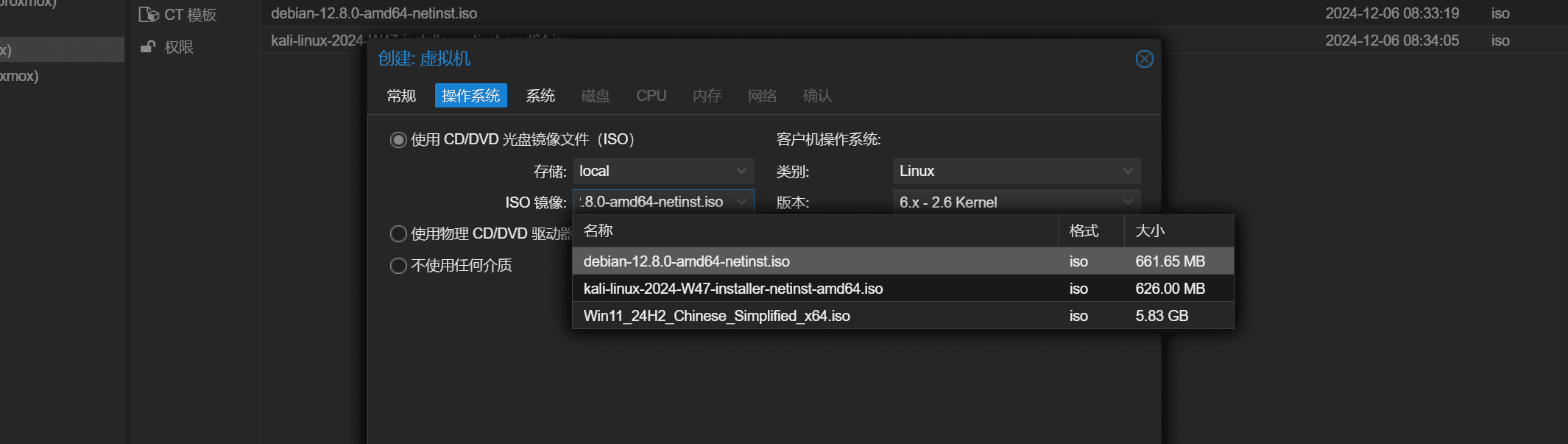Image resolution: width=1568 pixels, height=444 pixels.
Task: Select debian iso row in background storage list
Action: click(914, 13)
